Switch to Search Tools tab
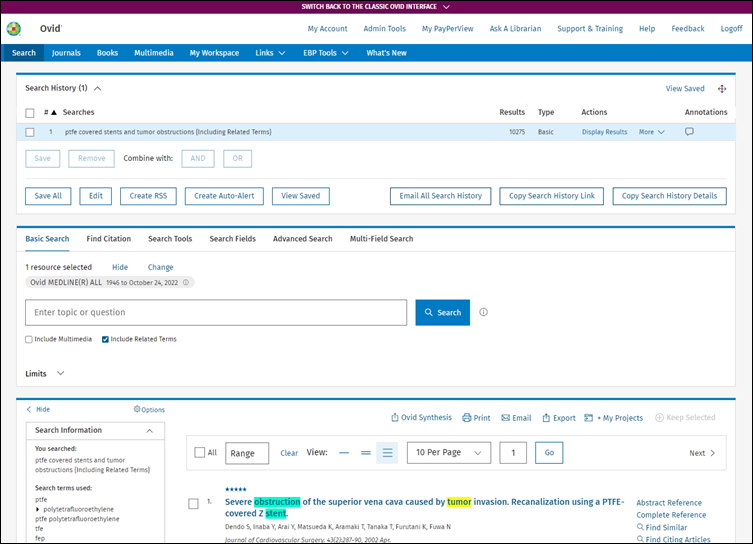This screenshot has width=753, height=544. click(170, 239)
